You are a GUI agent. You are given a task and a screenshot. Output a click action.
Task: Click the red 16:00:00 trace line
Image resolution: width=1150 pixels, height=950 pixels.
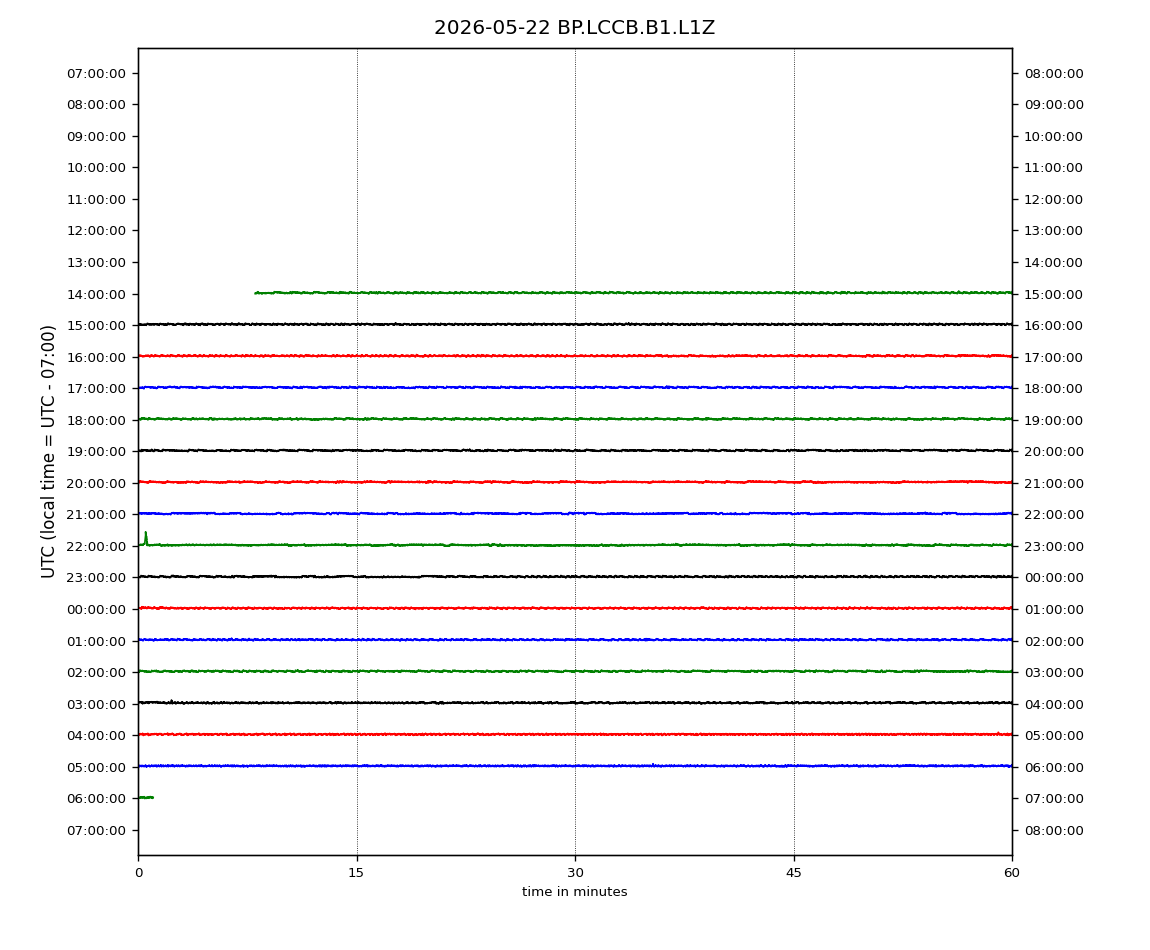[575, 356]
